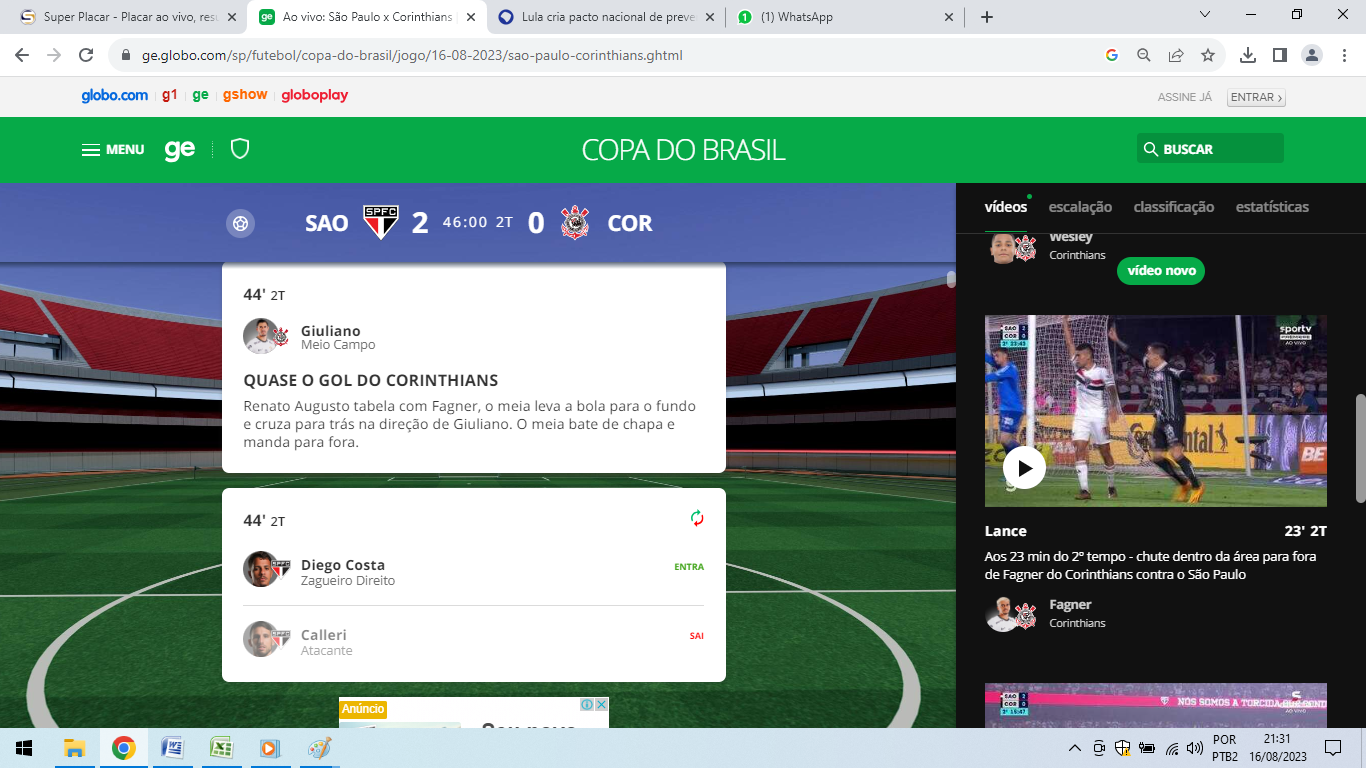Screen dimensions: 1366x768
Task: Close the ad with its X button
Action: click(602, 705)
